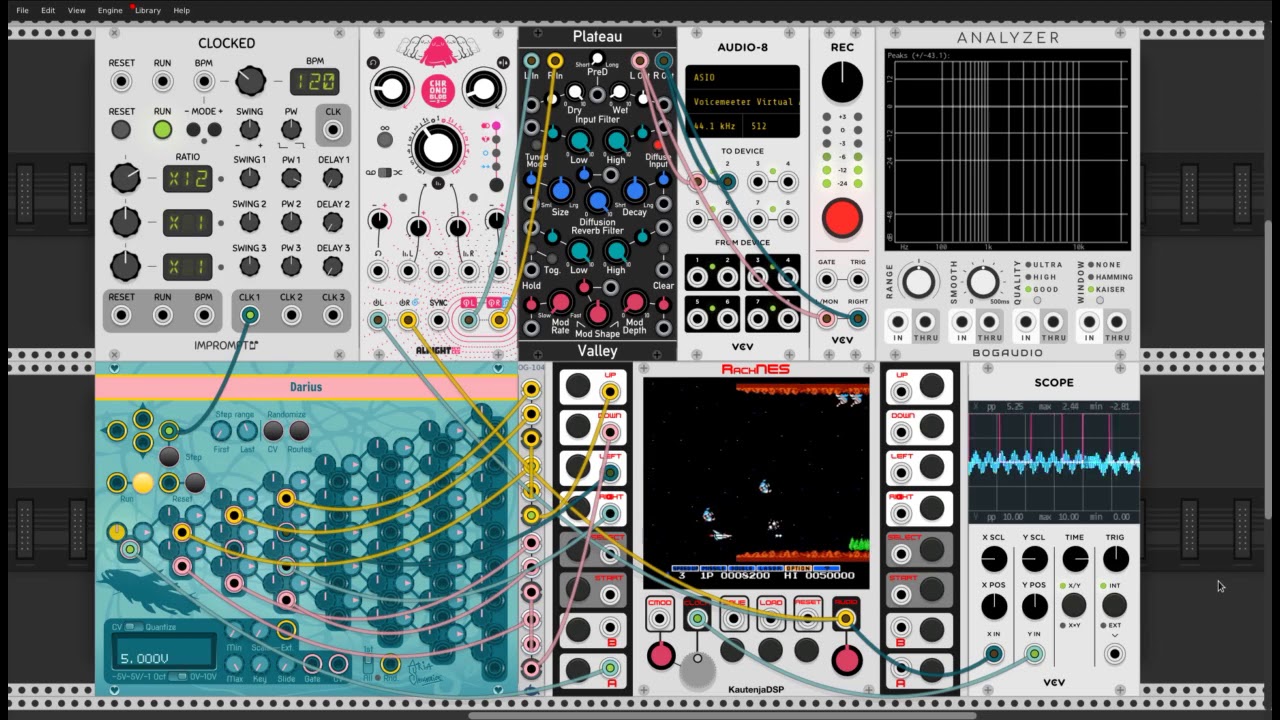
Task: Click the SYNC jack on Chronoblob
Action: click(438, 320)
